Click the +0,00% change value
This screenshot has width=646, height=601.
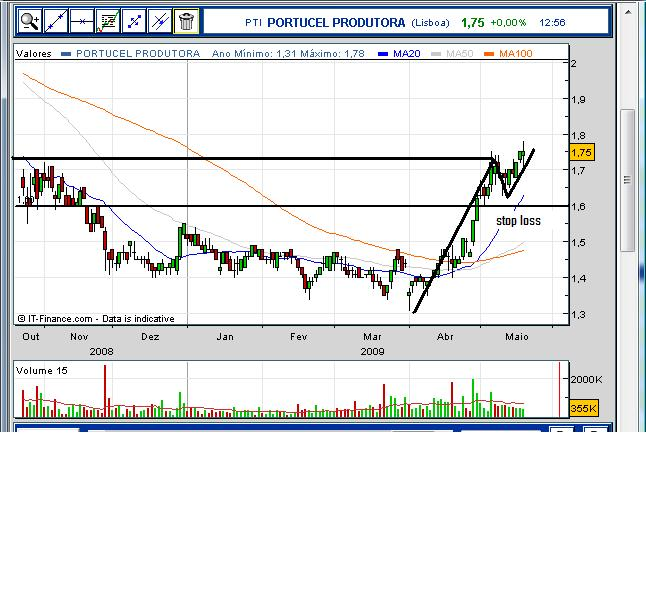[x=508, y=23]
